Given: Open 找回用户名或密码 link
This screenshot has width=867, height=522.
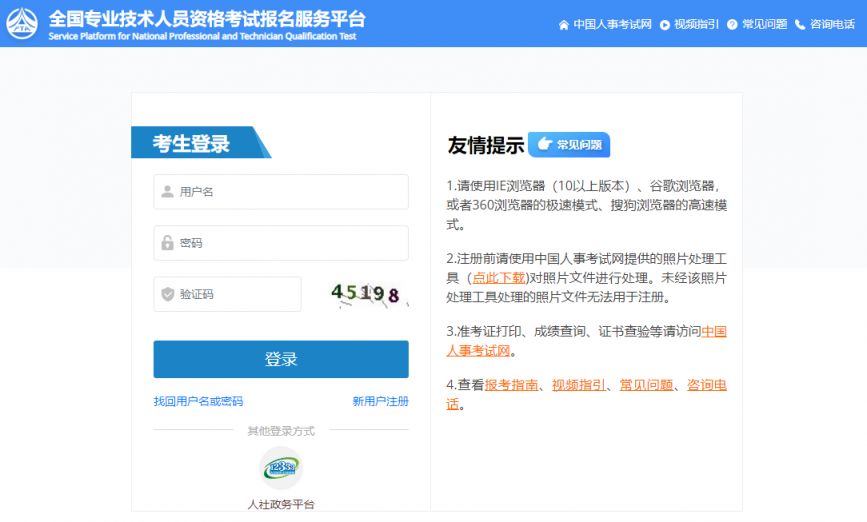Looking at the screenshot, I should 198,401.
